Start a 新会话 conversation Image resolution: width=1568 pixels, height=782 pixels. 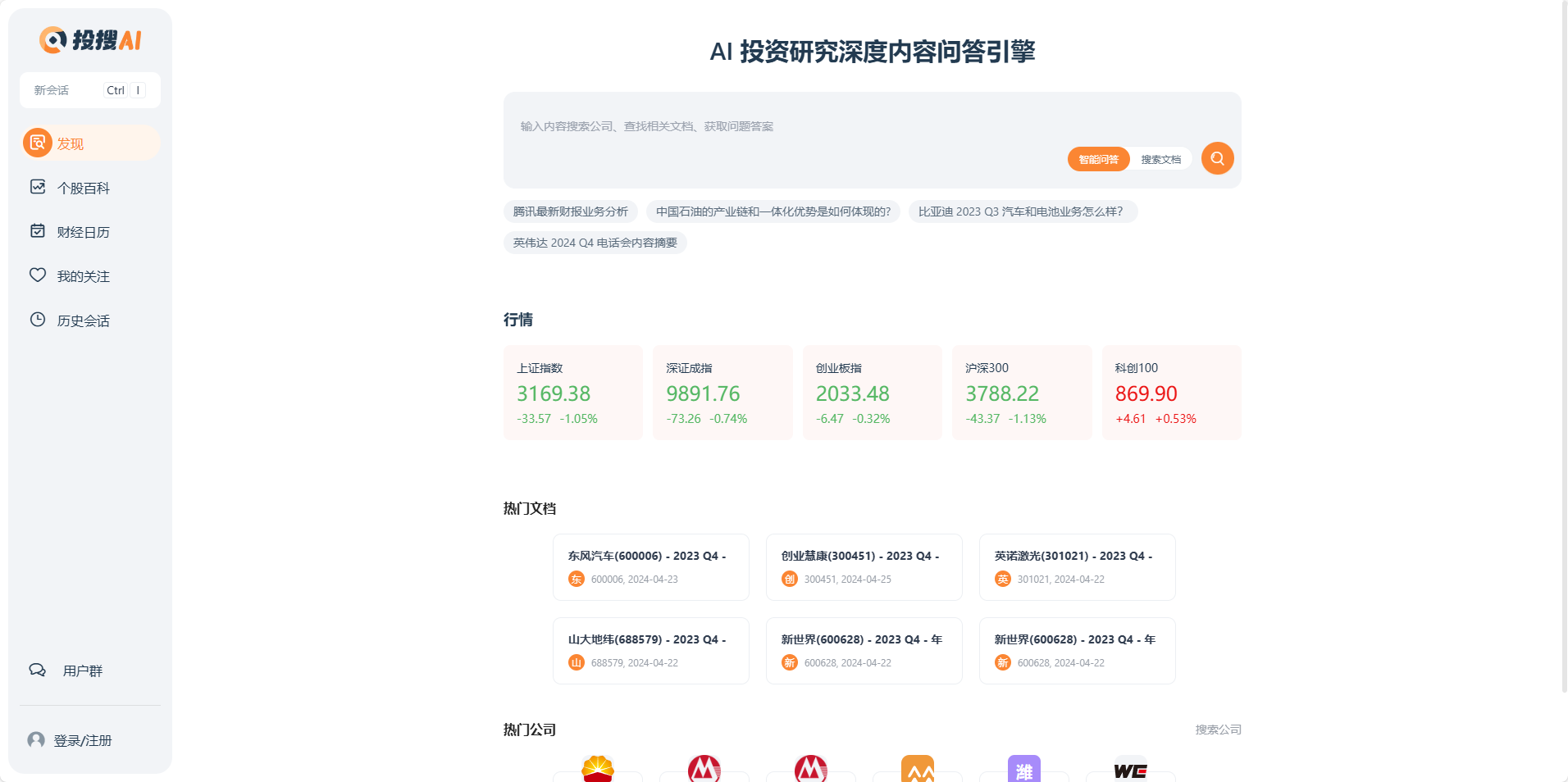90,90
